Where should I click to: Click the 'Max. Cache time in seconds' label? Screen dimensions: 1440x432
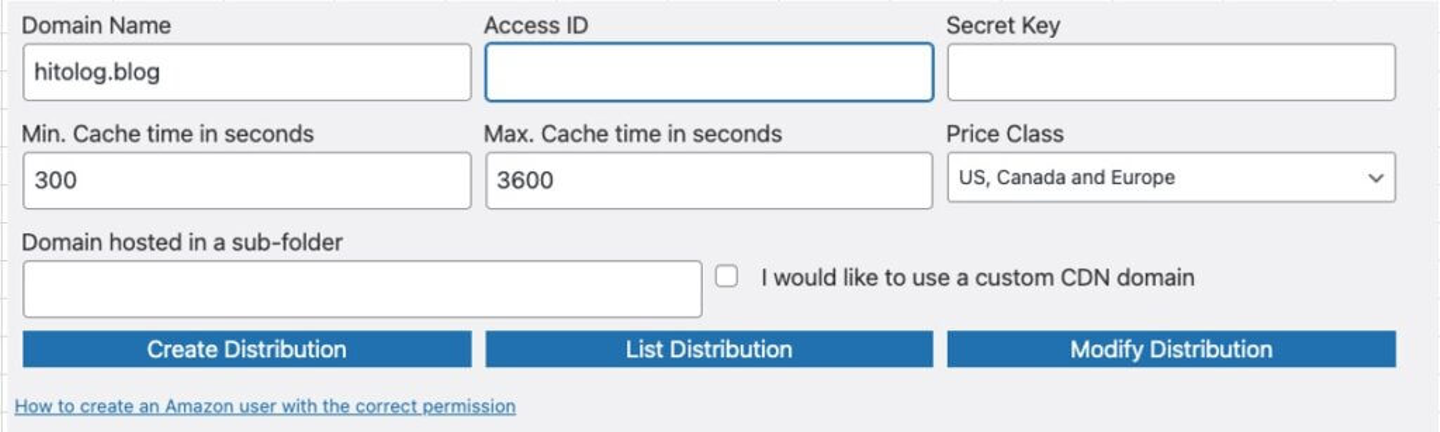[633, 134]
